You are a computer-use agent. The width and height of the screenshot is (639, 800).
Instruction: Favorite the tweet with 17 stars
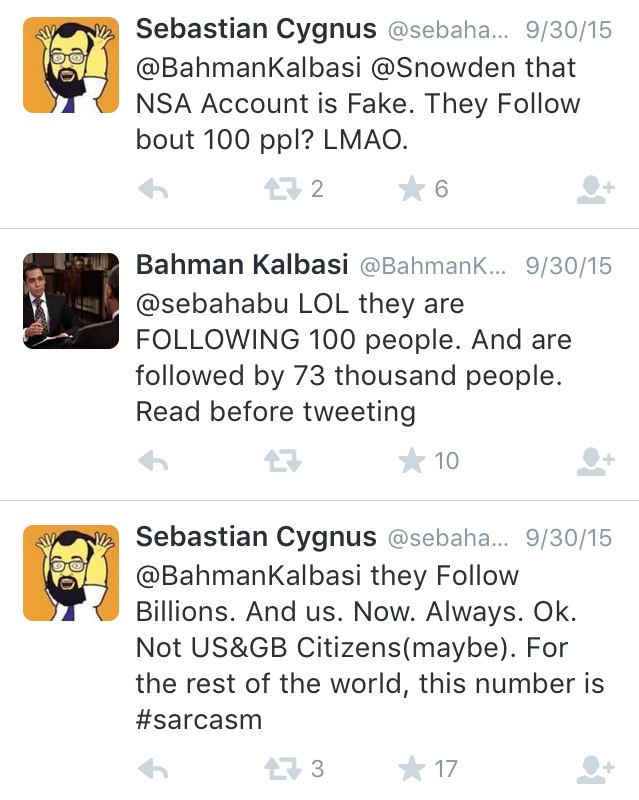pyautogui.click(x=412, y=768)
